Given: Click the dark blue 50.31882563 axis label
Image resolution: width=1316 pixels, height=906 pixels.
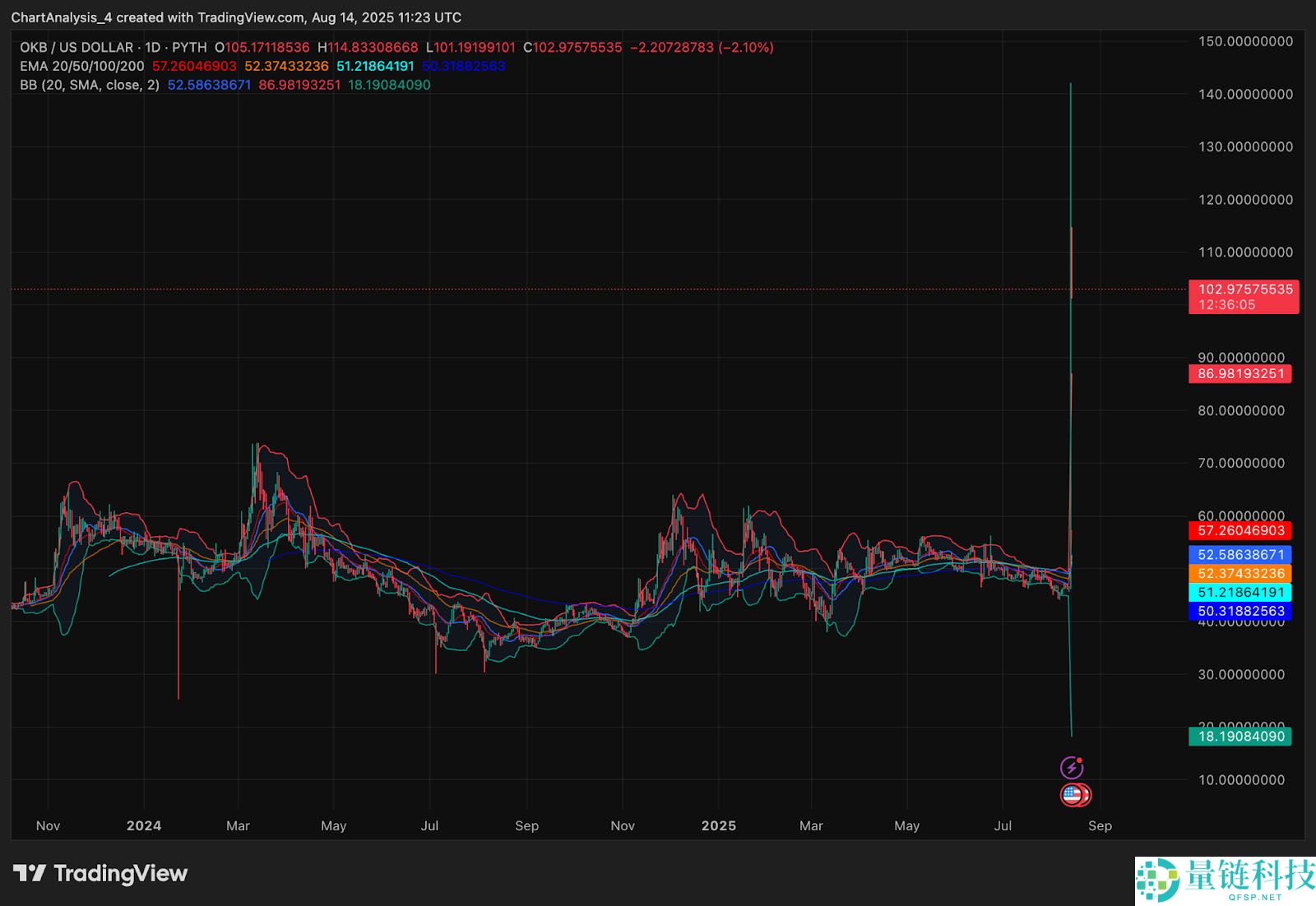Looking at the screenshot, I should [x=1240, y=612].
